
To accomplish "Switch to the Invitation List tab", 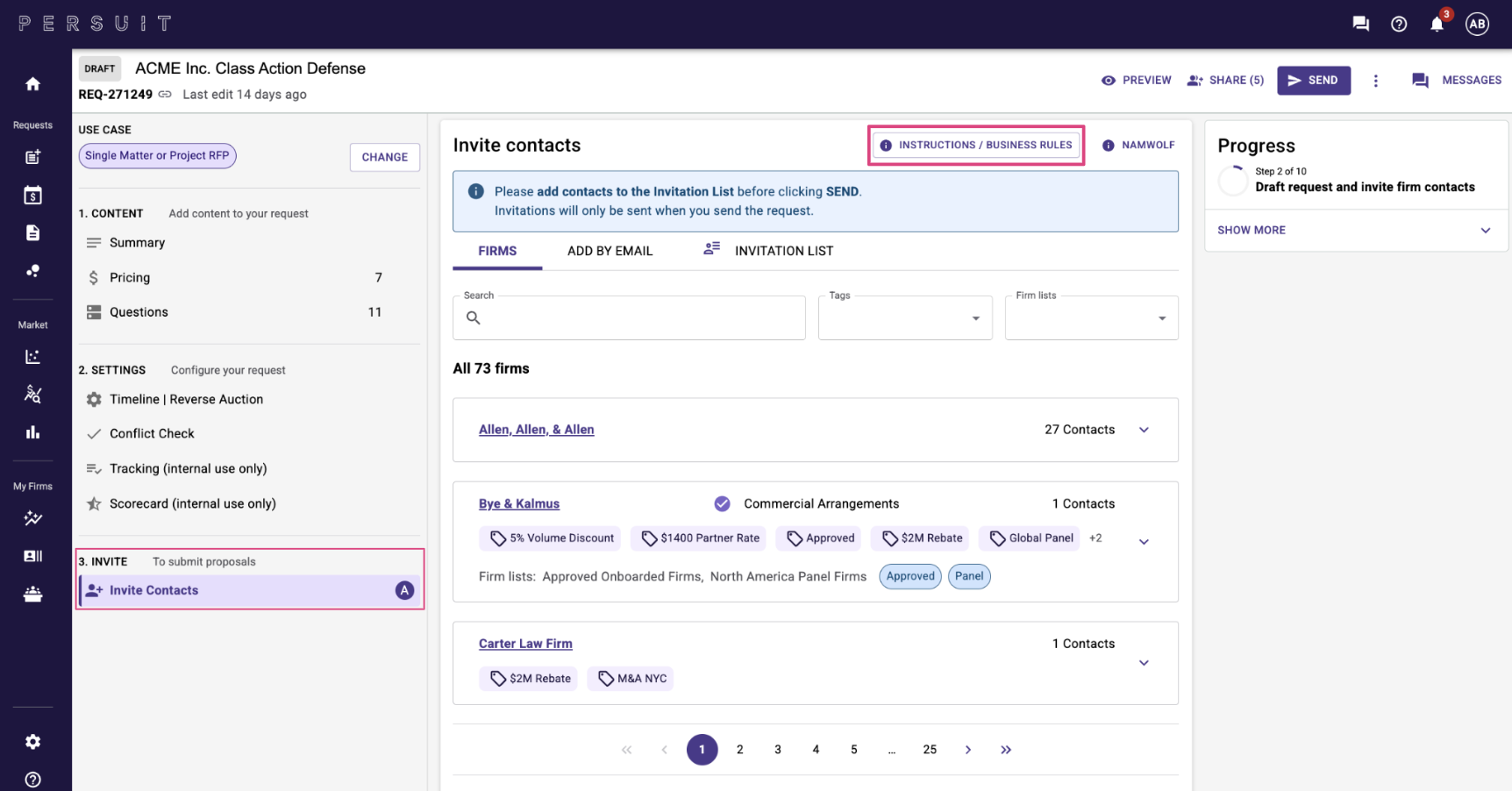I will [768, 251].
